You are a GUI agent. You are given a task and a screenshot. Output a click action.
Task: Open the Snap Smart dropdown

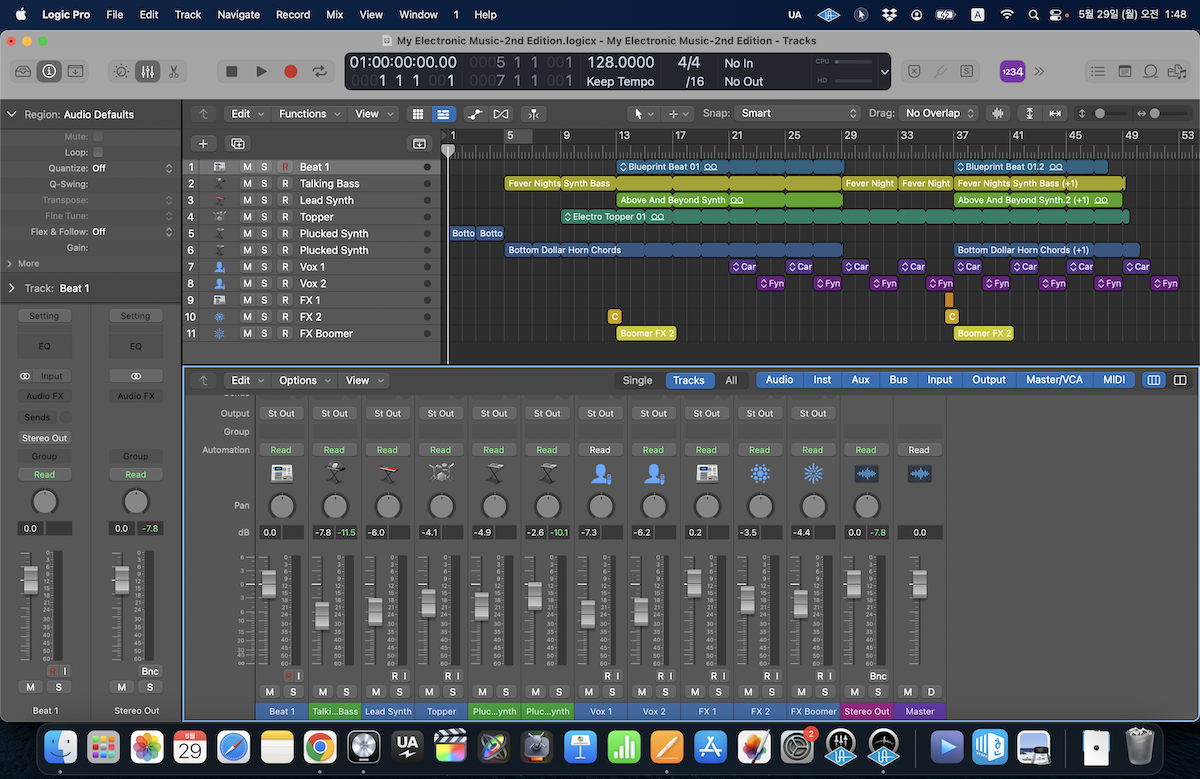[797, 114]
